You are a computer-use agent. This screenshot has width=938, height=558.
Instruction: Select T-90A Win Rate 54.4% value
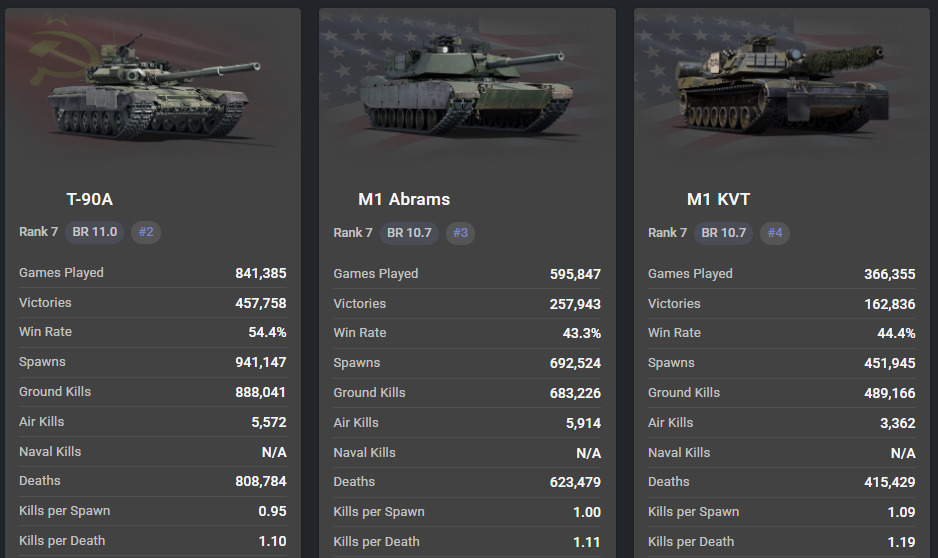[x=267, y=332]
